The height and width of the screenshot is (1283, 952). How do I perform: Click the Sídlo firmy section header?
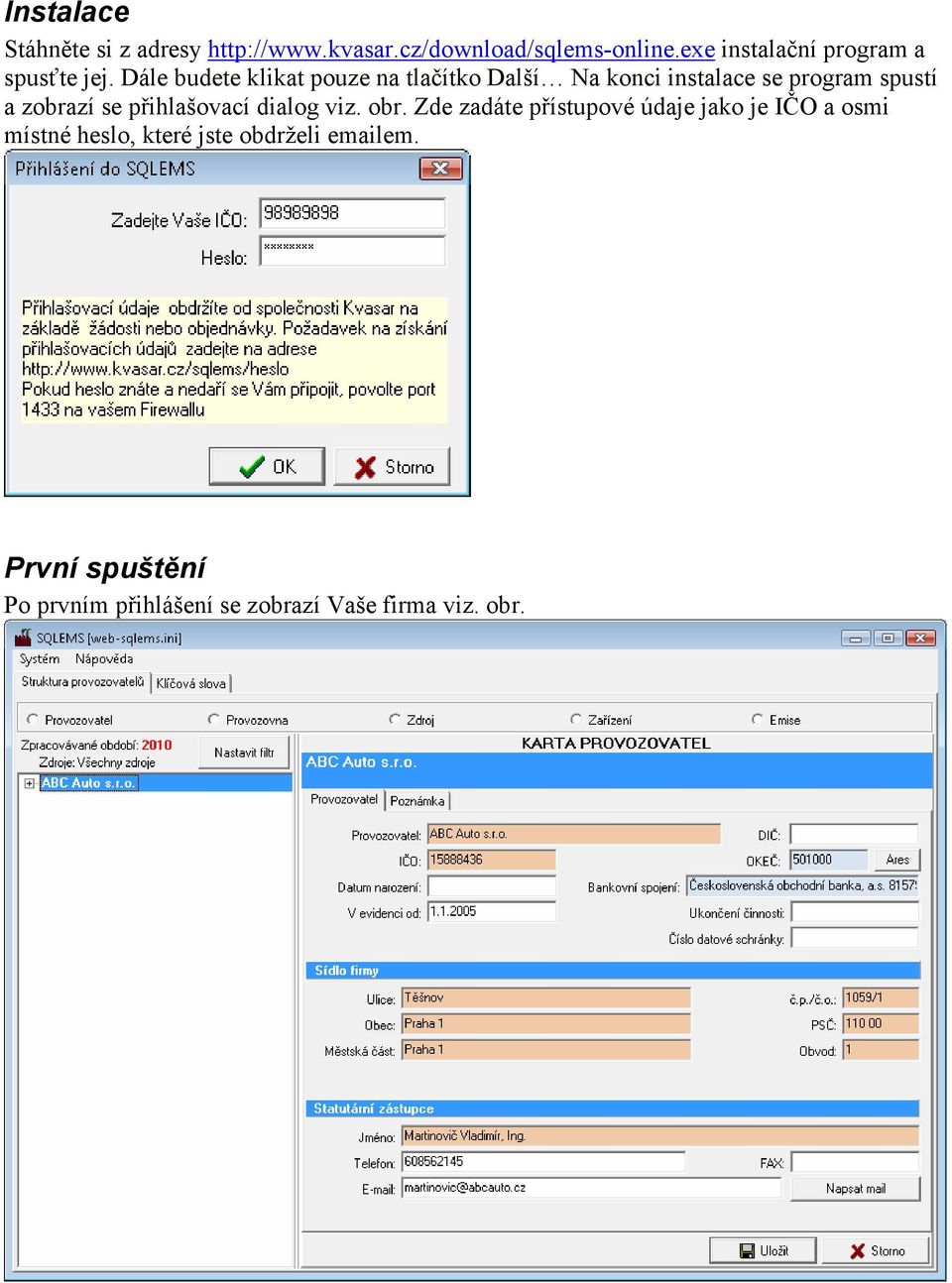pos(613,970)
